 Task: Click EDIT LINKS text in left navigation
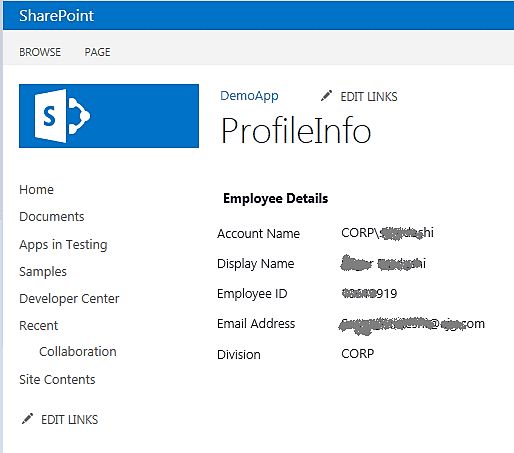pos(69,420)
